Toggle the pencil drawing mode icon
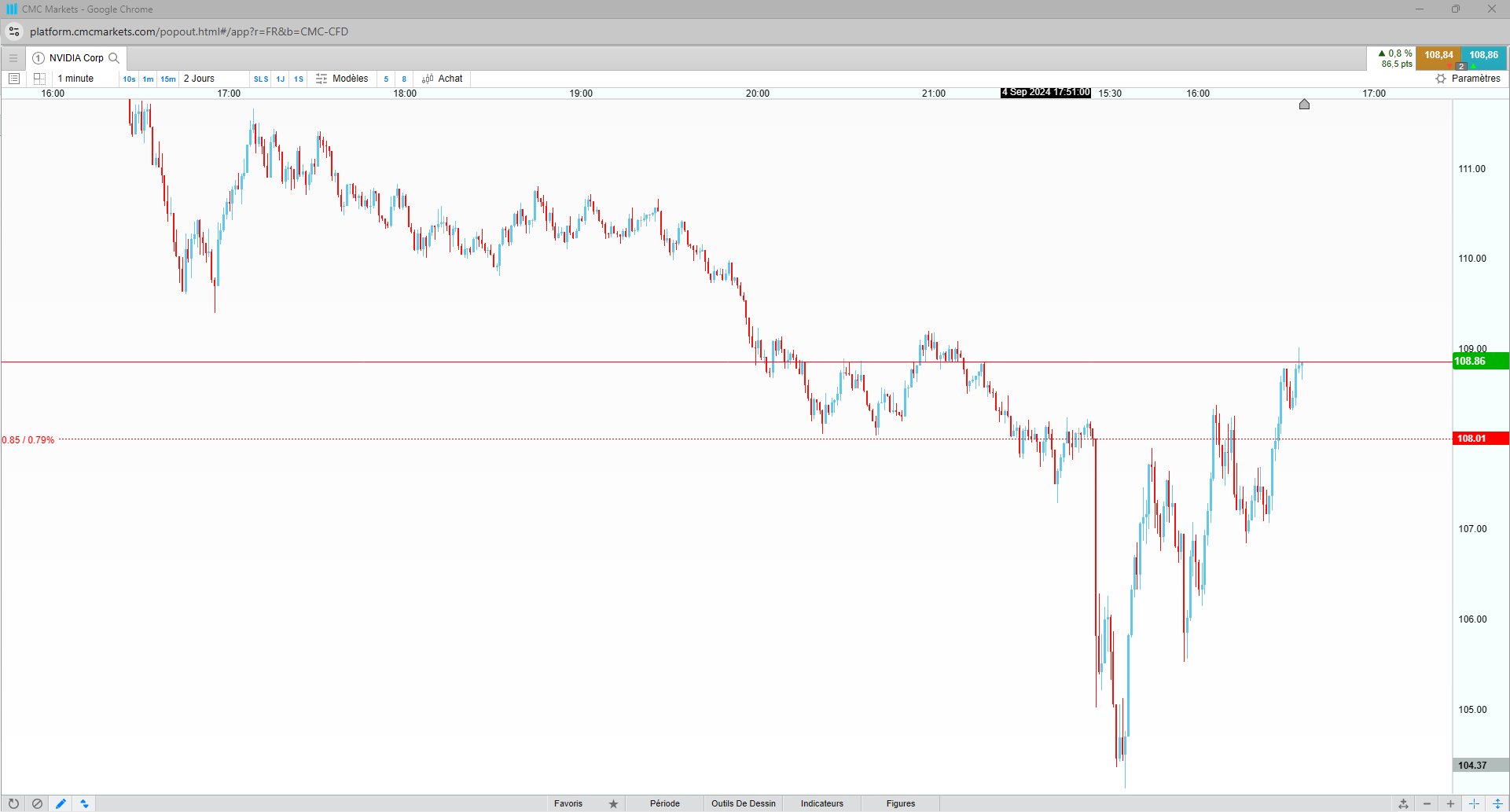The height and width of the screenshot is (812, 1510). click(x=61, y=803)
